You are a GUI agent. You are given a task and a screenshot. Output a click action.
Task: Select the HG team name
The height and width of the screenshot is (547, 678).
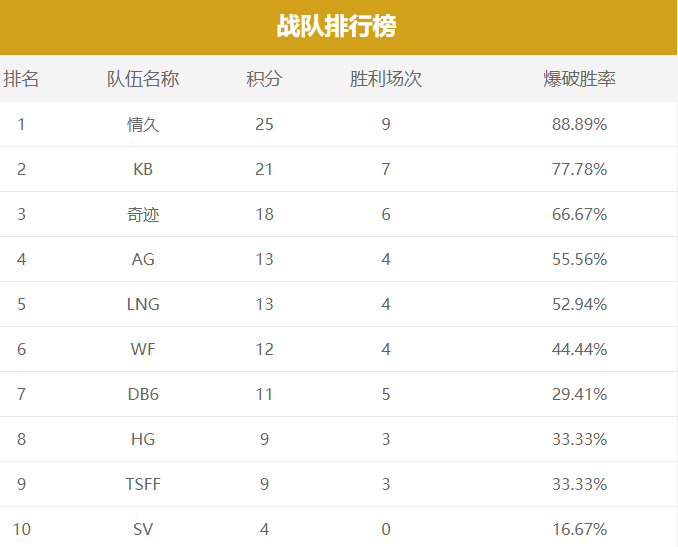click(x=143, y=439)
